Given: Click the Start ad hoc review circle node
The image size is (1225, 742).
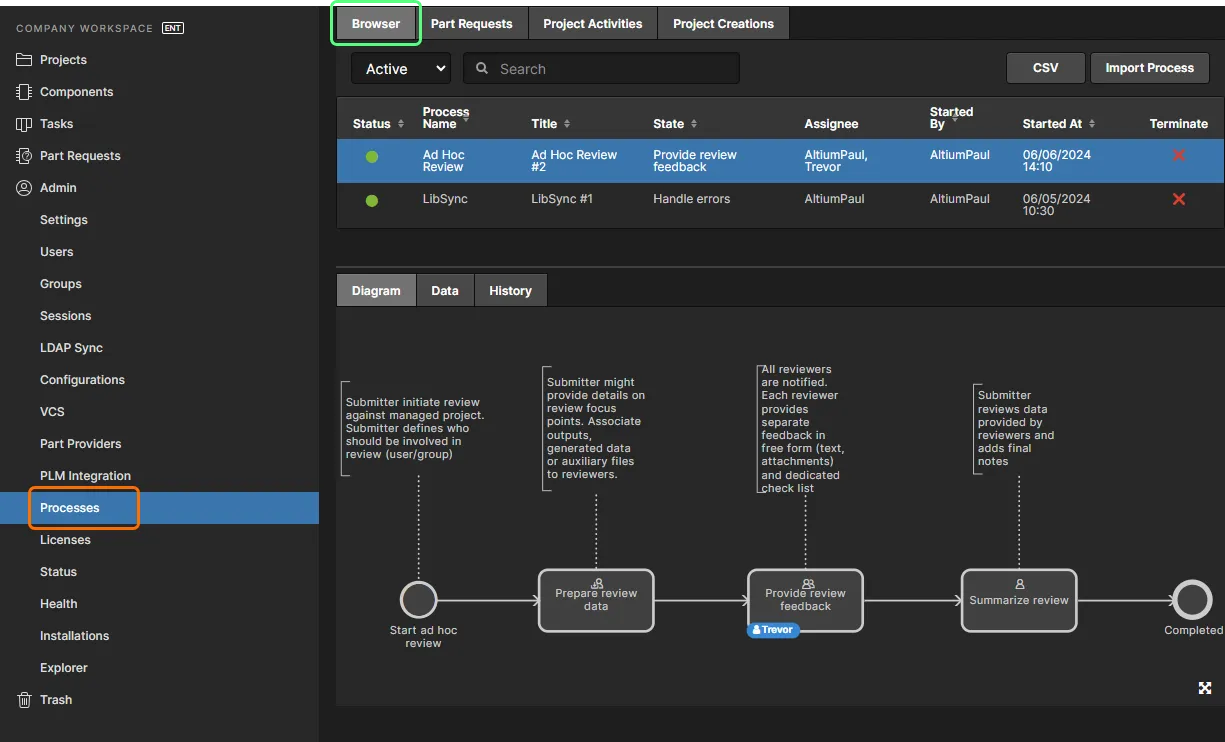Looking at the screenshot, I should click(x=419, y=600).
